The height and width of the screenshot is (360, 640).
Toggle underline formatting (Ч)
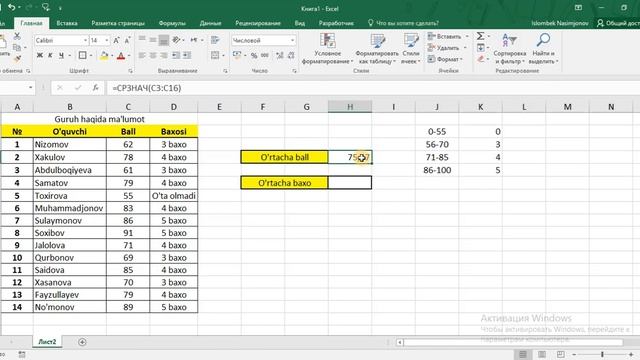point(61,56)
